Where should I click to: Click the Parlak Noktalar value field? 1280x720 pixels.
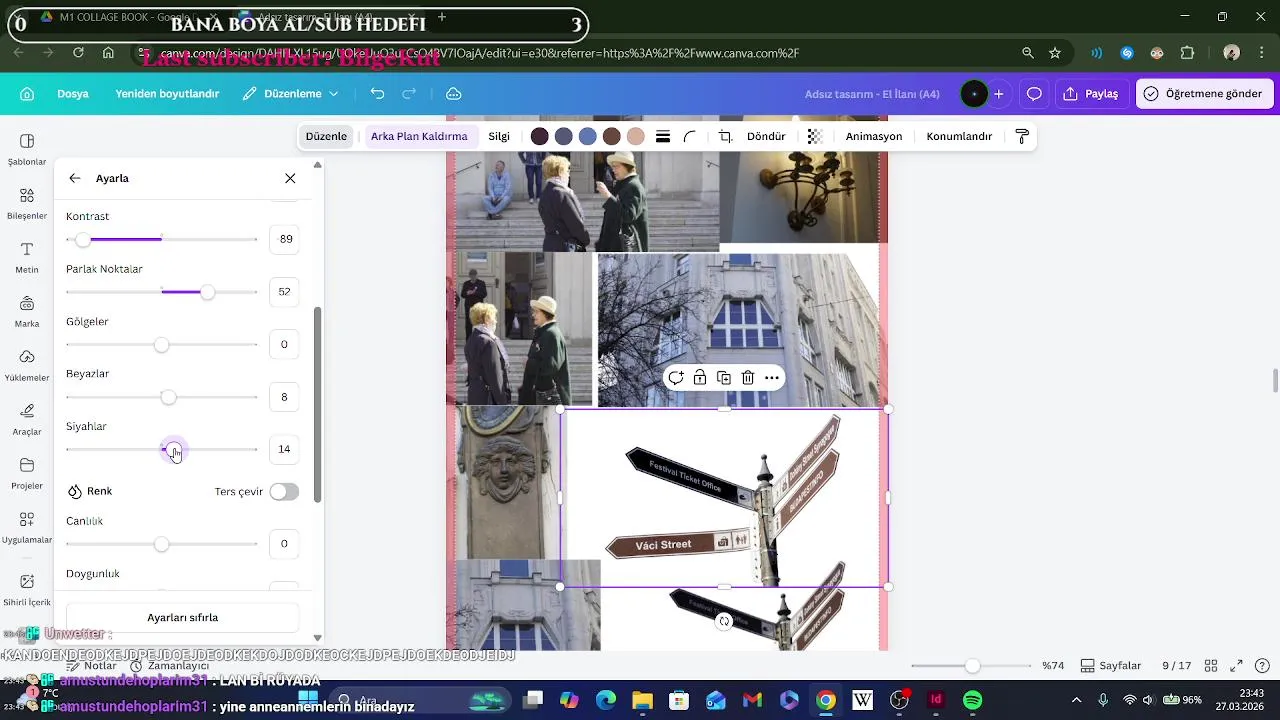pyautogui.click(x=284, y=292)
